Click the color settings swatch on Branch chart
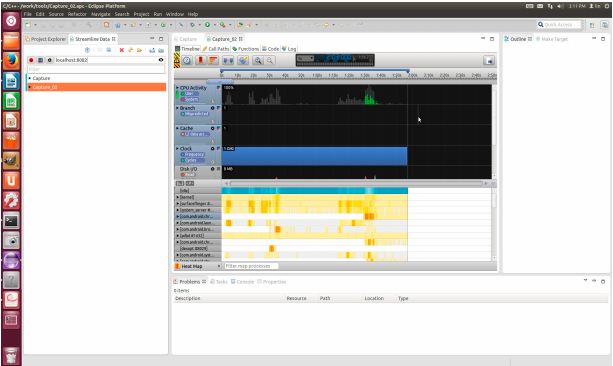 219,108
